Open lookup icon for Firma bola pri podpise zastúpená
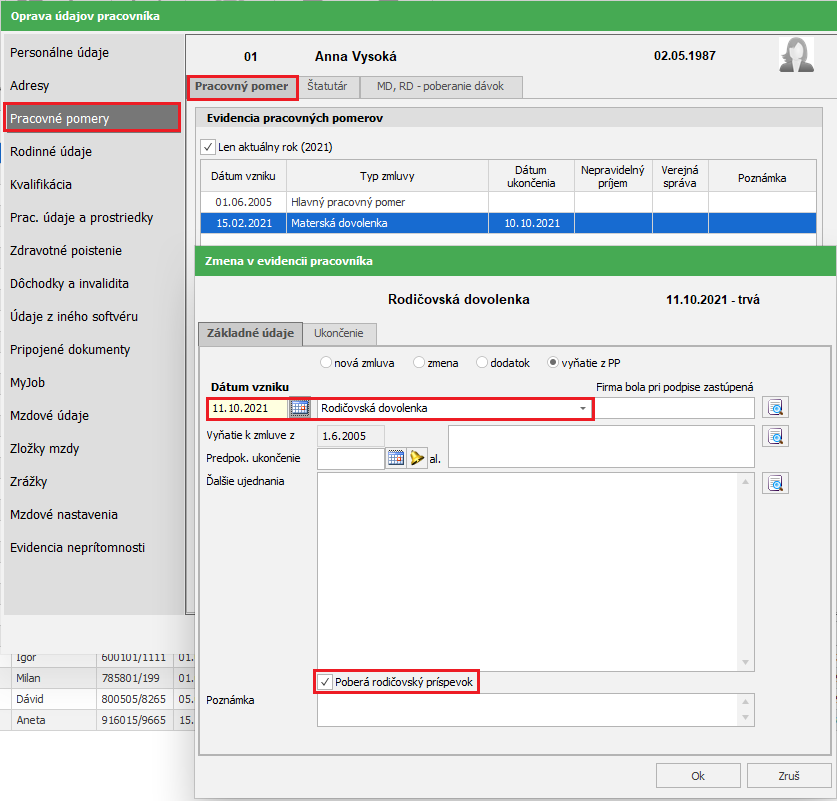The width and height of the screenshot is (837, 801). pyautogui.click(x=775, y=408)
